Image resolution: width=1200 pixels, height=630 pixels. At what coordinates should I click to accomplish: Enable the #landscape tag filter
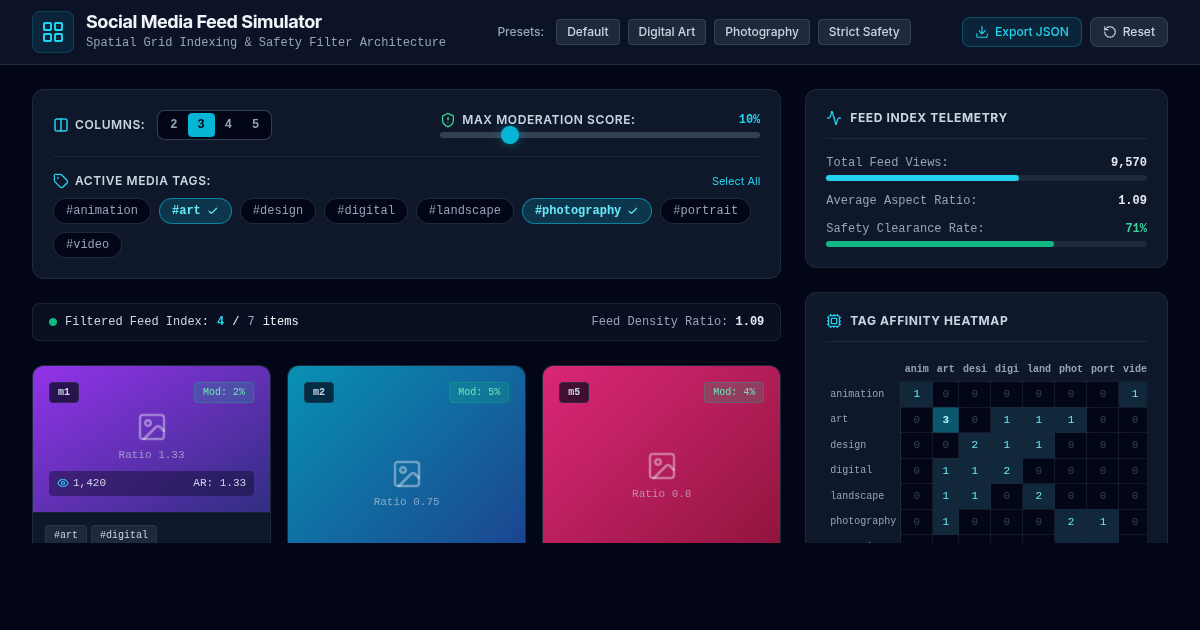click(465, 211)
